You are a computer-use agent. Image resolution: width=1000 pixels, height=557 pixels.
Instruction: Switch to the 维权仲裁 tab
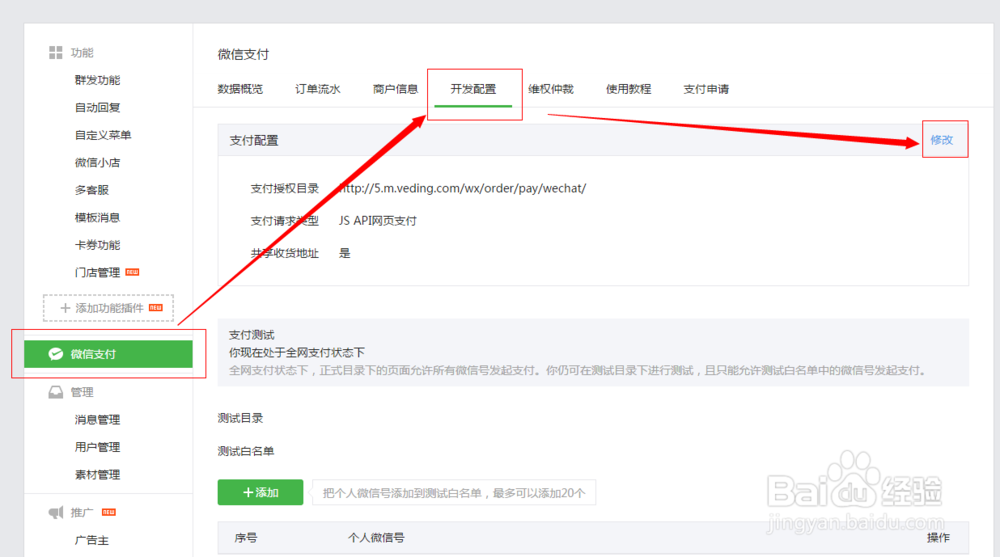[x=550, y=89]
